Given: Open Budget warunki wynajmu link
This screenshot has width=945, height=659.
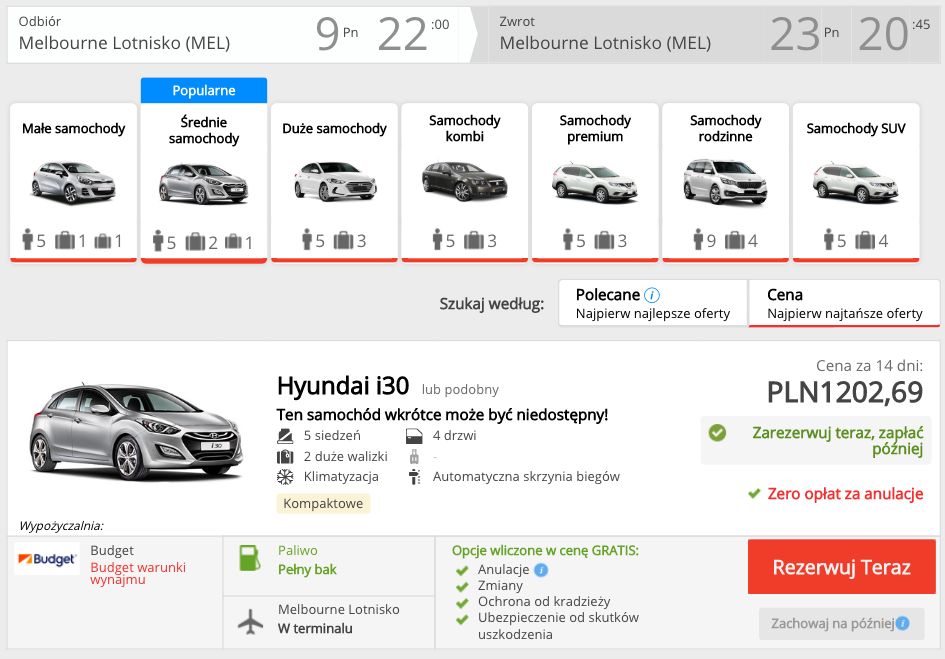Looking at the screenshot, I should point(138,573).
